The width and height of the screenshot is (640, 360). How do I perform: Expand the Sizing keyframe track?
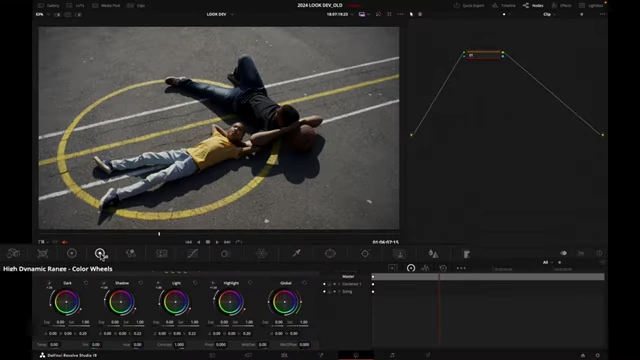tap(339, 292)
